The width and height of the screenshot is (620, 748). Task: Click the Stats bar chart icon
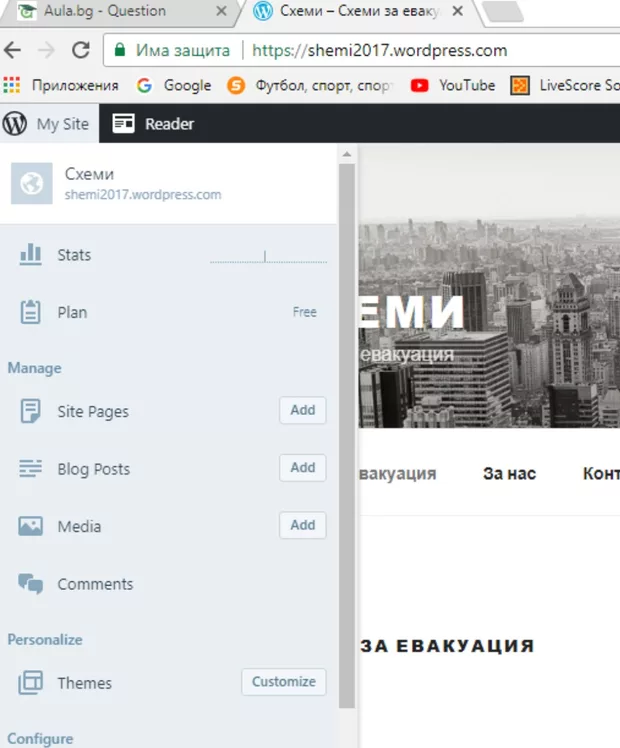click(x=31, y=254)
